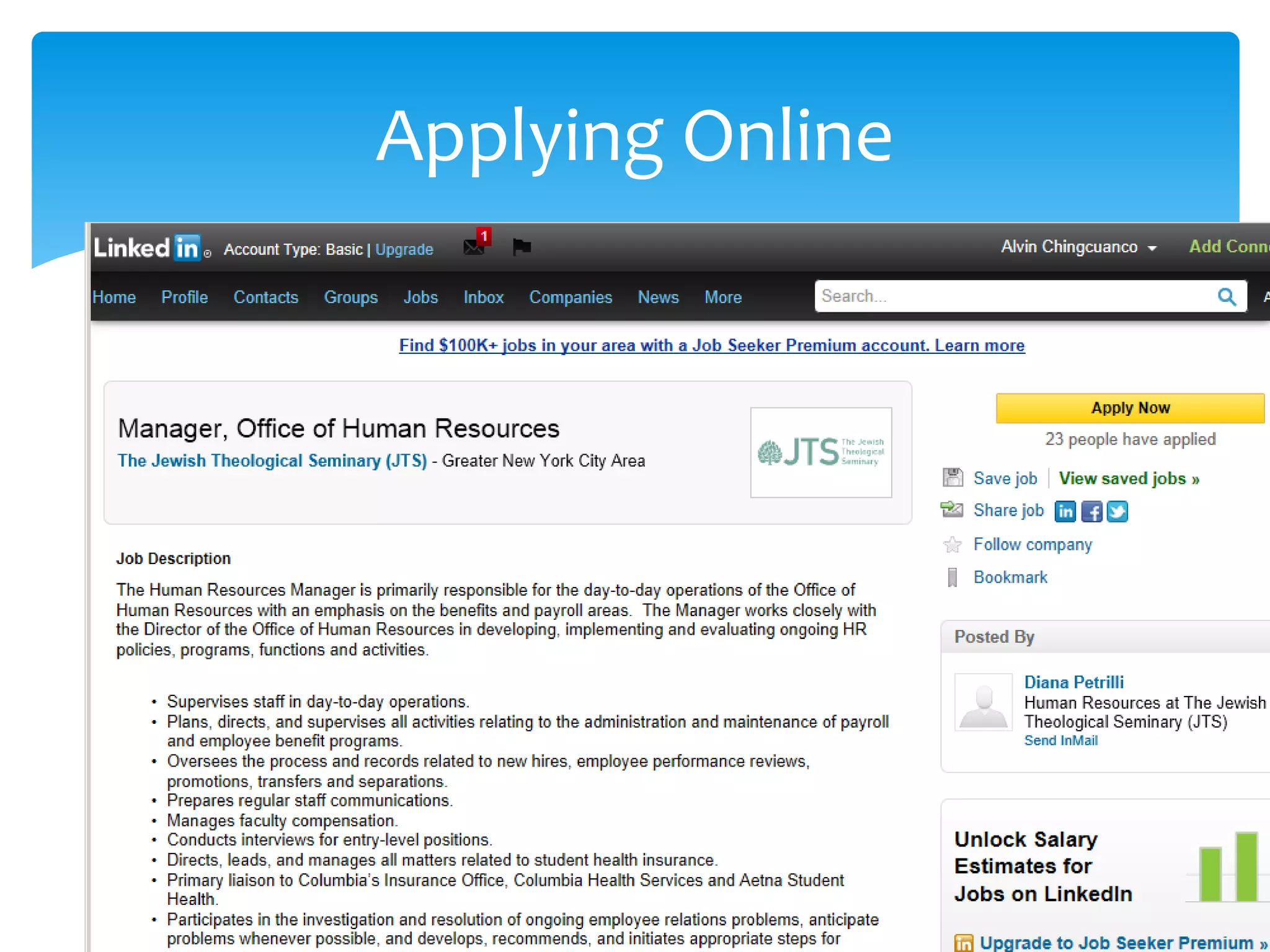This screenshot has width=1270, height=952.
Task: Click the 'Posted By' panel header
Action: [1105, 637]
